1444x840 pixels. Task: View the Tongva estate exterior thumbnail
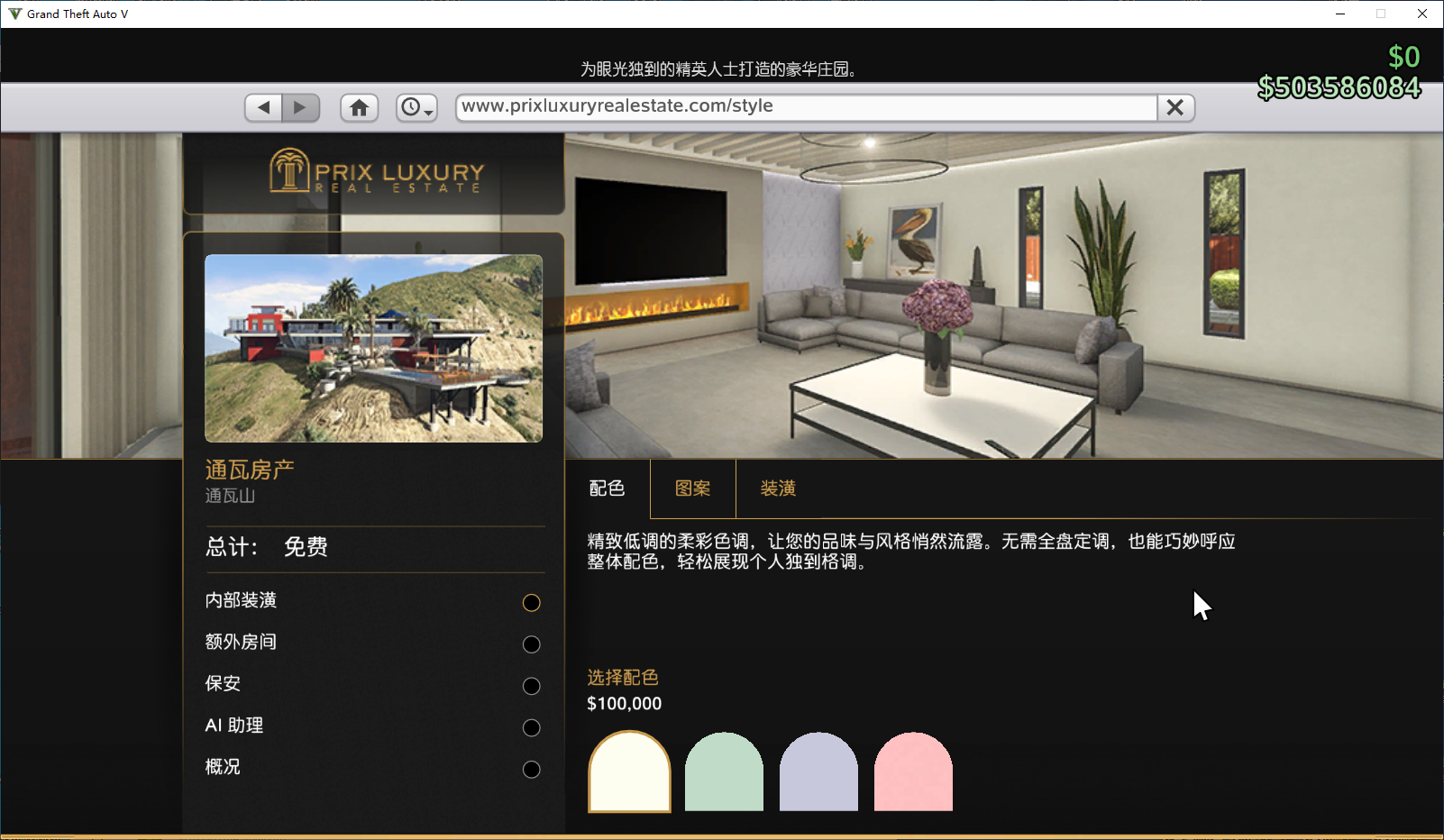coord(373,348)
